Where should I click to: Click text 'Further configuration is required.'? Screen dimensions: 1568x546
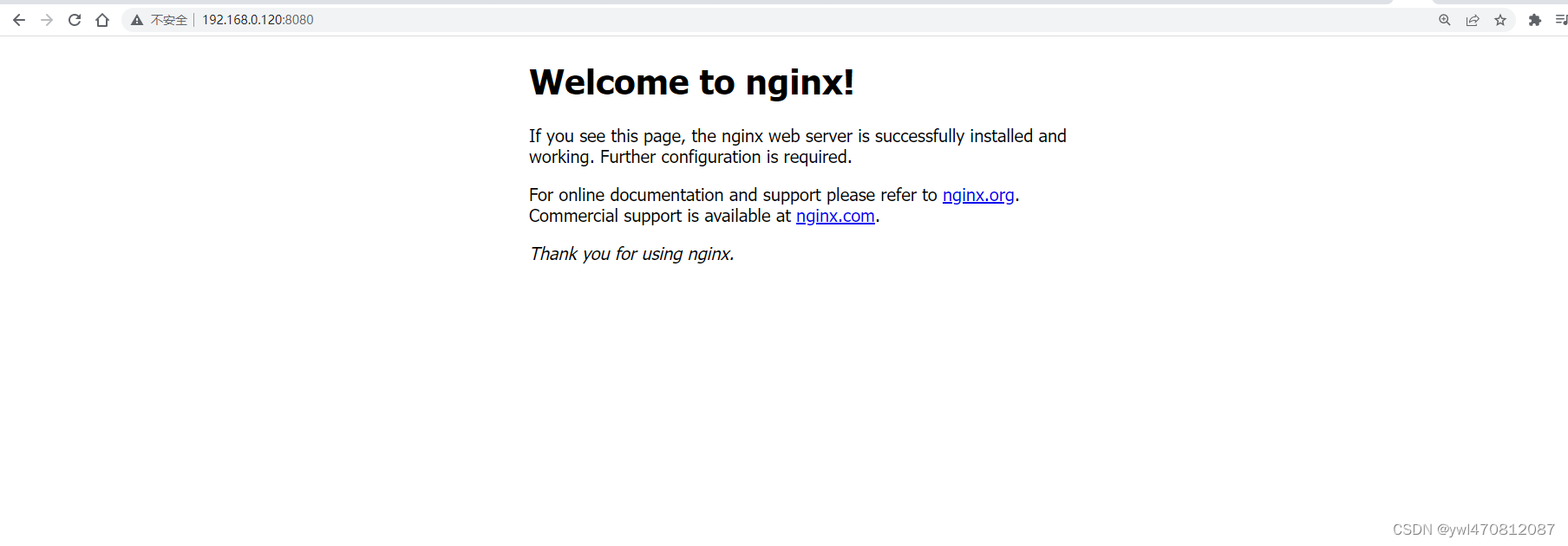[x=726, y=157]
